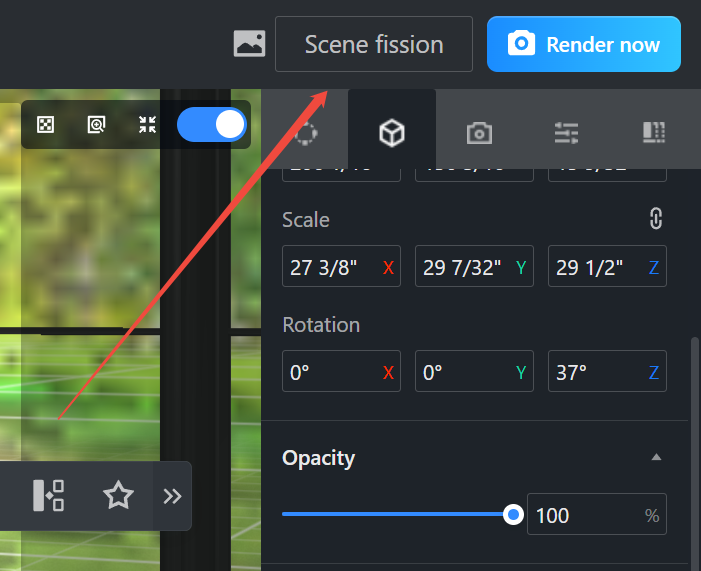Click the Opacity slider handle
This screenshot has width=701, height=571.
click(513, 514)
